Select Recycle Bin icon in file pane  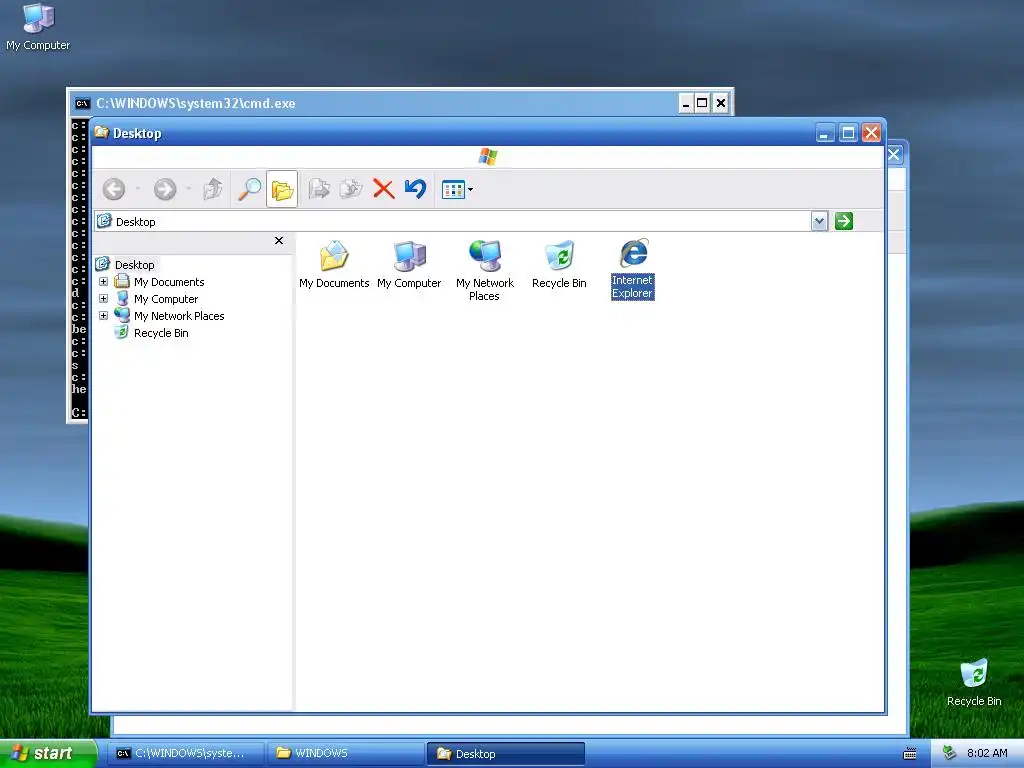559,264
